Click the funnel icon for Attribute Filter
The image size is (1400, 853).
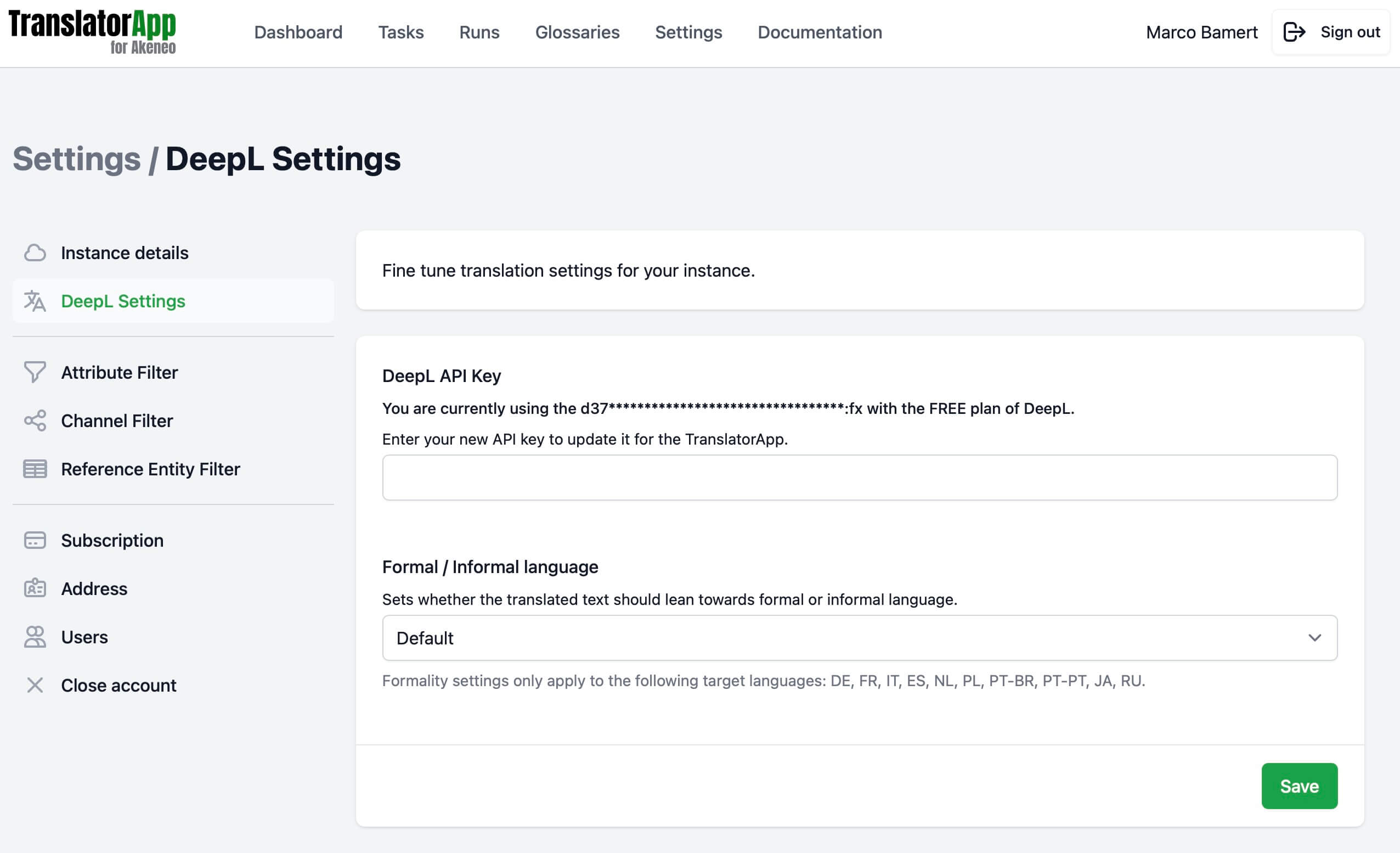click(x=35, y=373)
